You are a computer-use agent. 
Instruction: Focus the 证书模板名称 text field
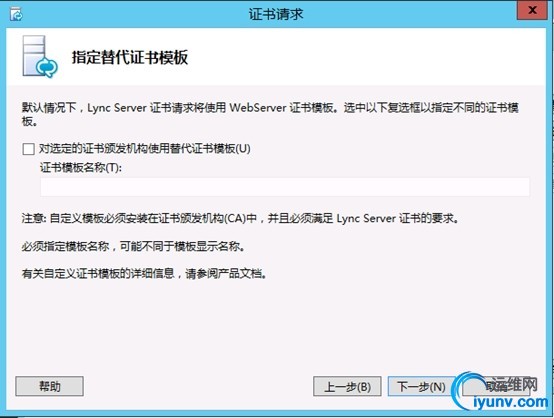(x=285, y=187)
